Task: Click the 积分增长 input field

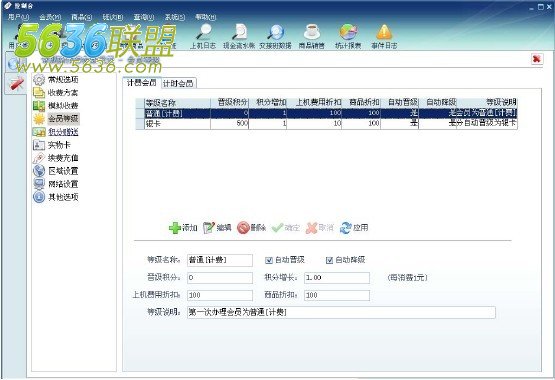Action: 337,278
